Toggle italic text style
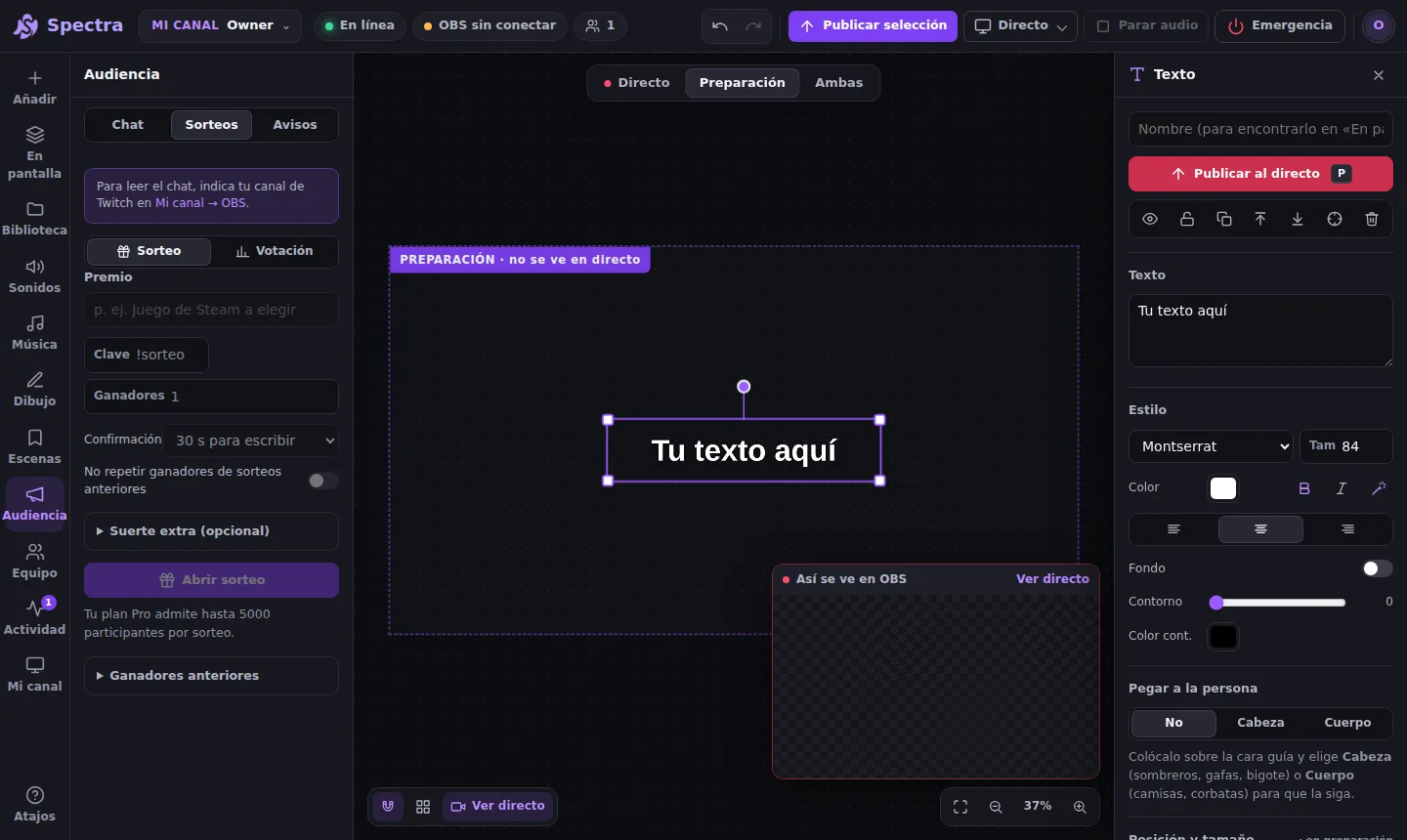This screenshot has height=840, width=1407. 1342,488
